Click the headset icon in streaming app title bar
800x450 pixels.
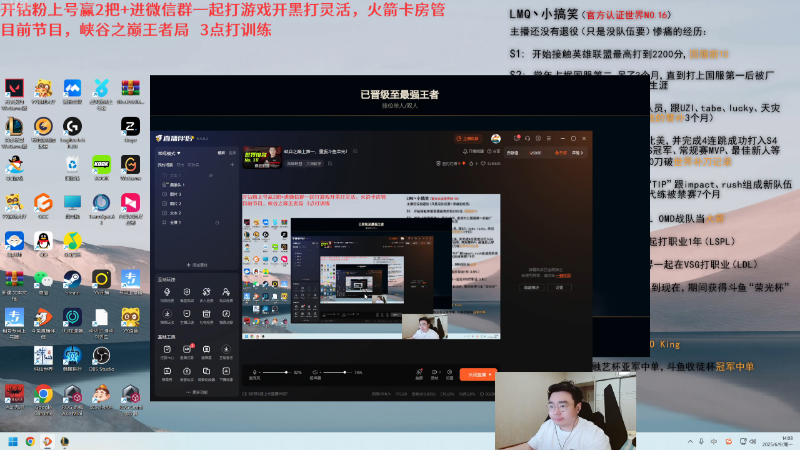[528, 138]
